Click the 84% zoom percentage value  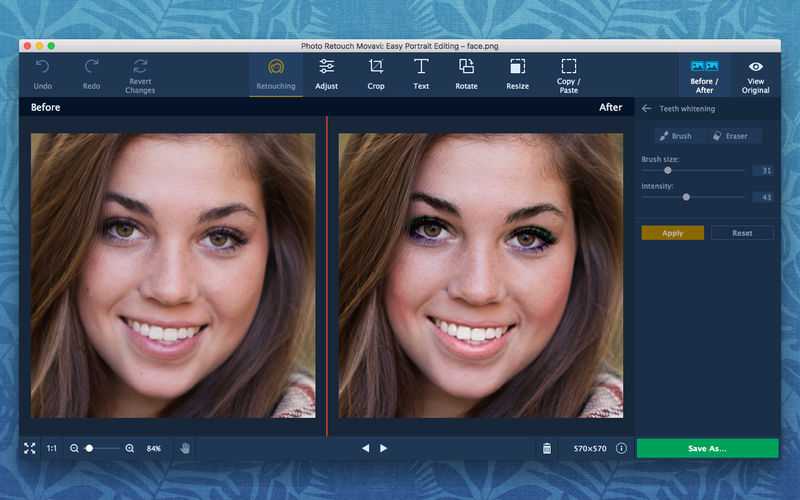154,448
